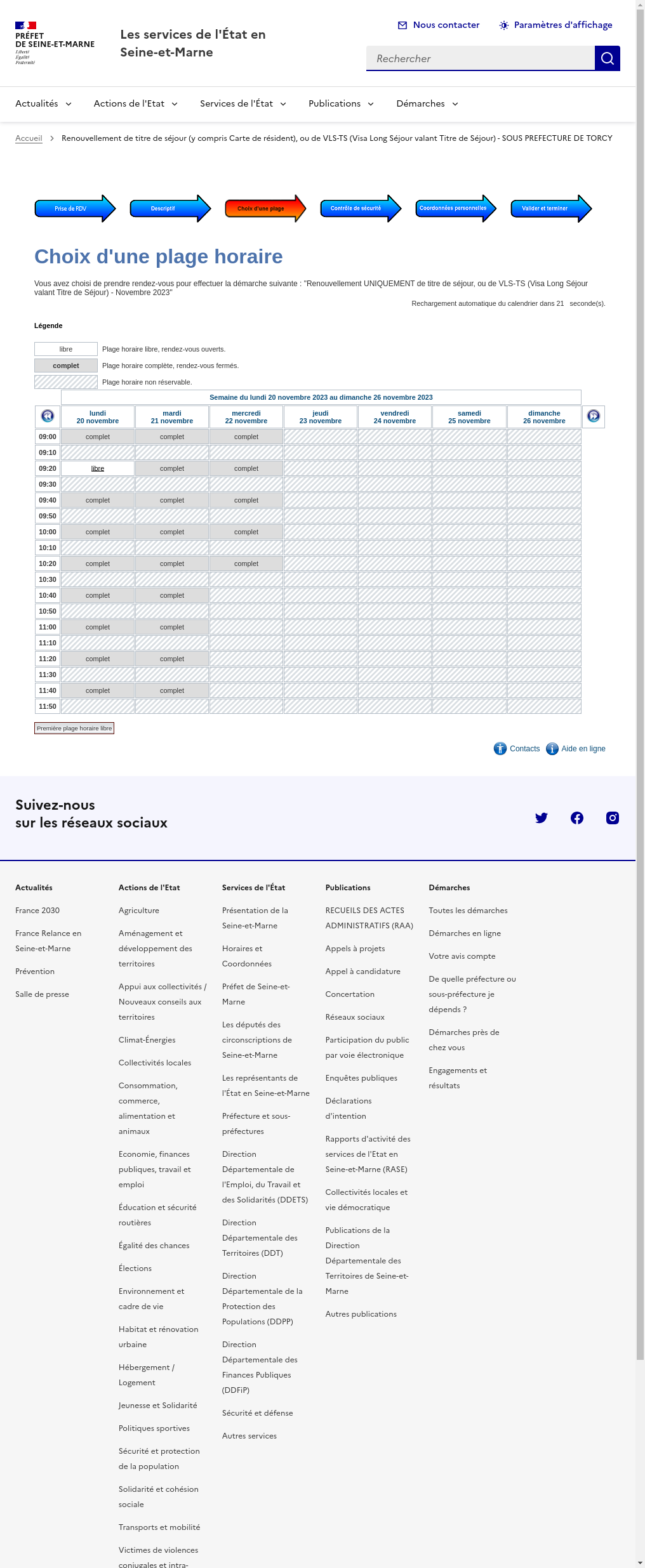Click the Préfet de Seine-et-Marne logo

pyautogui.click(x=55, y=43)
